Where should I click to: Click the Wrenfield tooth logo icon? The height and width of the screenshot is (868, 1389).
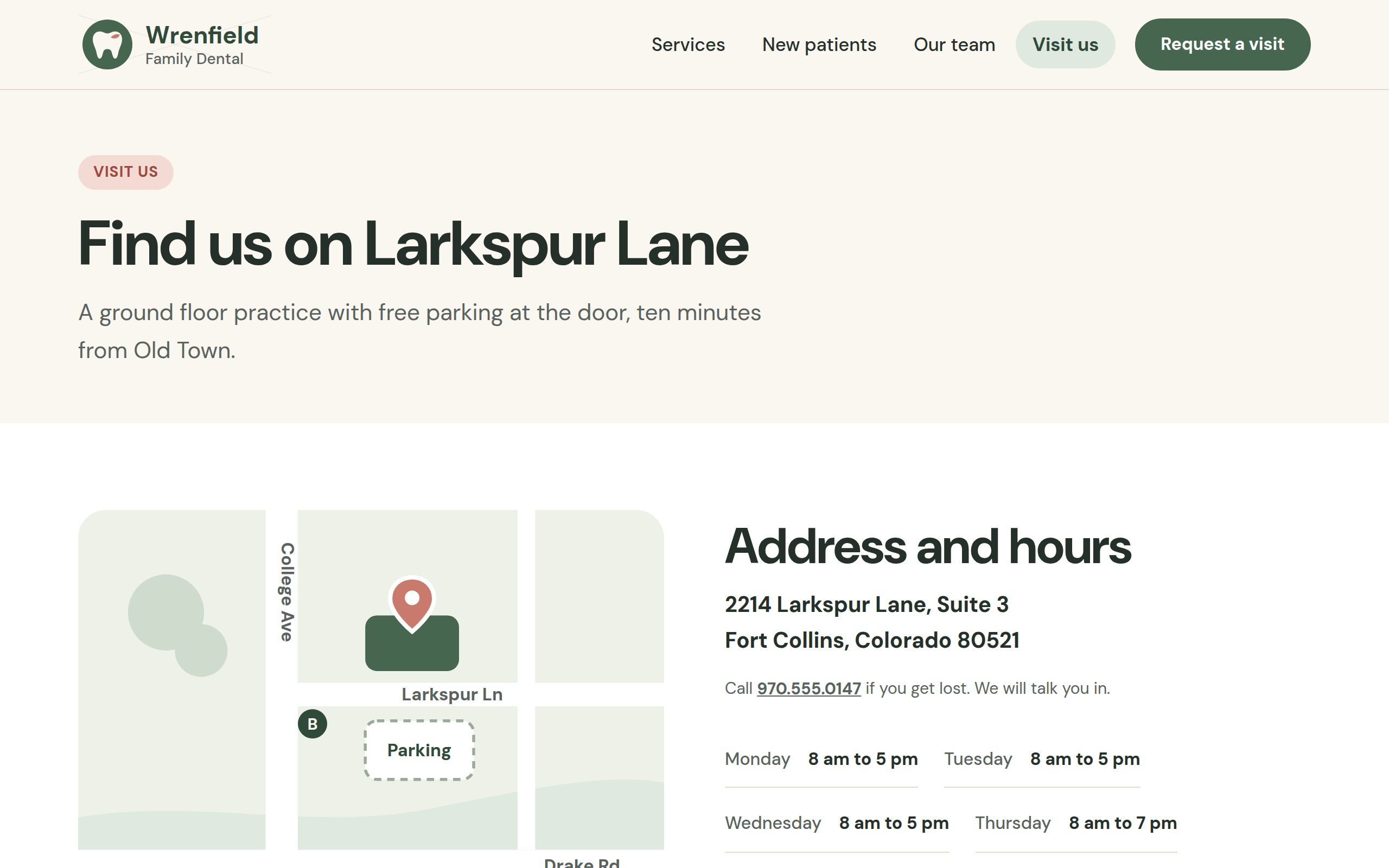(x=107, y=45)
